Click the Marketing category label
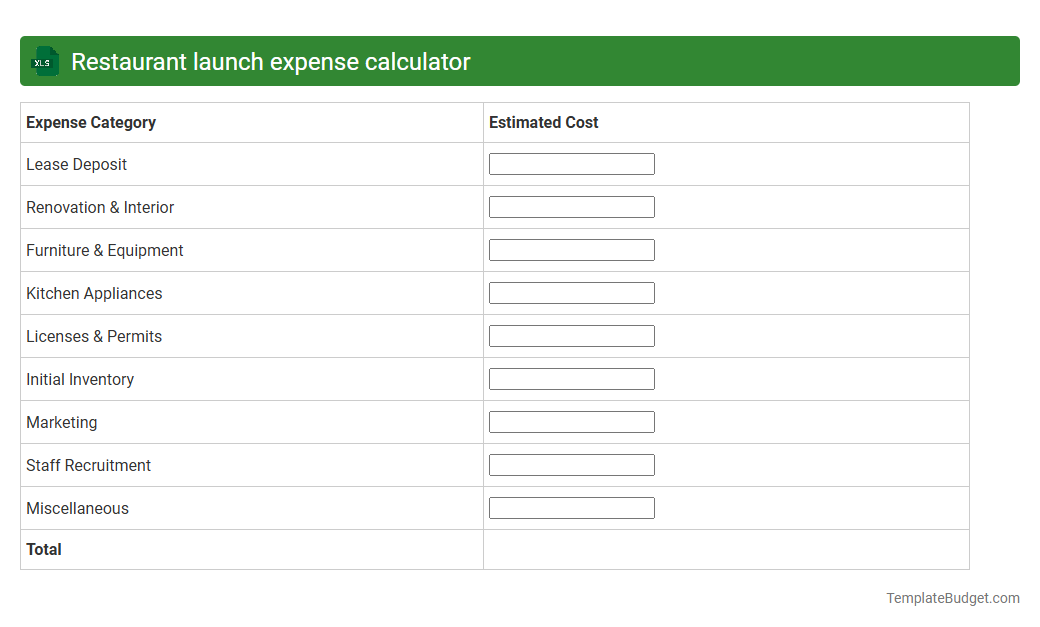 [x=61, y=422]
